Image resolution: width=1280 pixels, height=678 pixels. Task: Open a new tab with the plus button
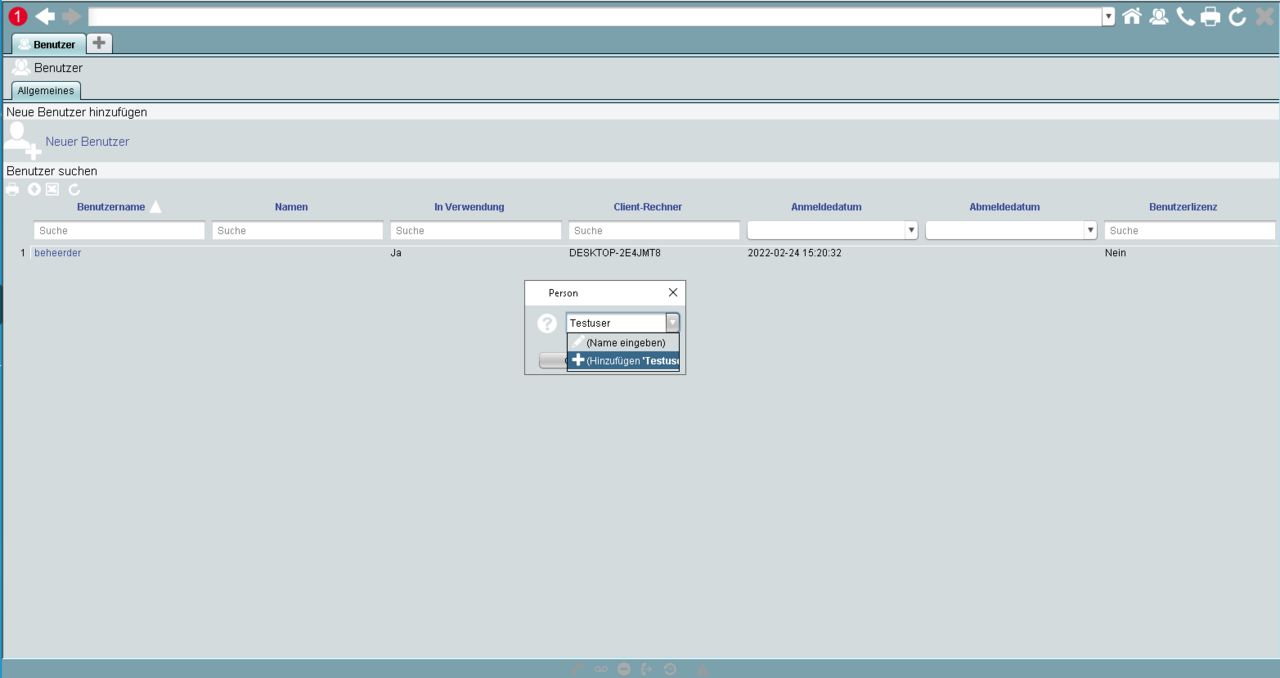pyautogui.click(x=98, y=44)
